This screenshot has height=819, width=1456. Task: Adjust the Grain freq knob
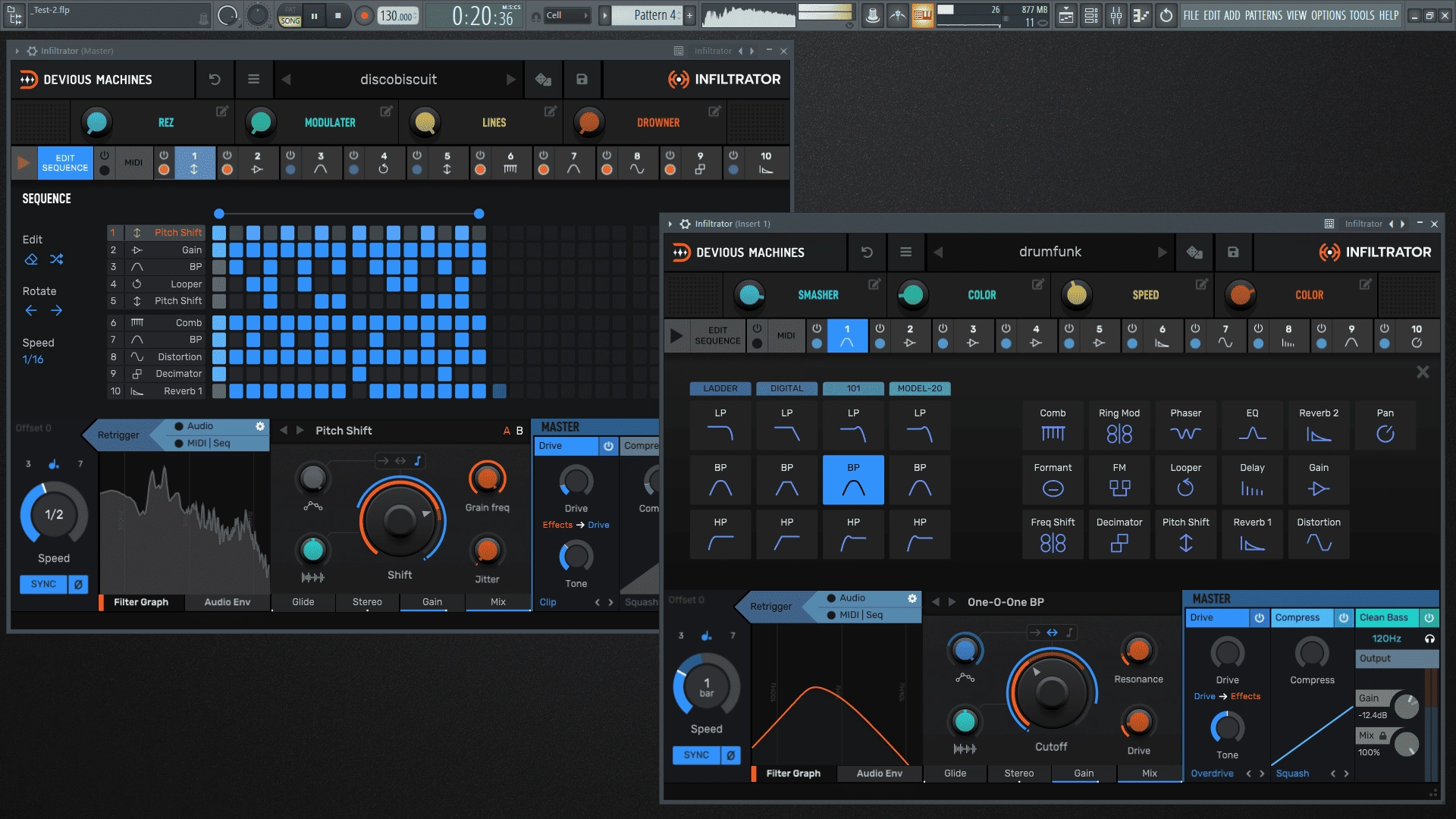pyautogui.click(x=487, y=478)
